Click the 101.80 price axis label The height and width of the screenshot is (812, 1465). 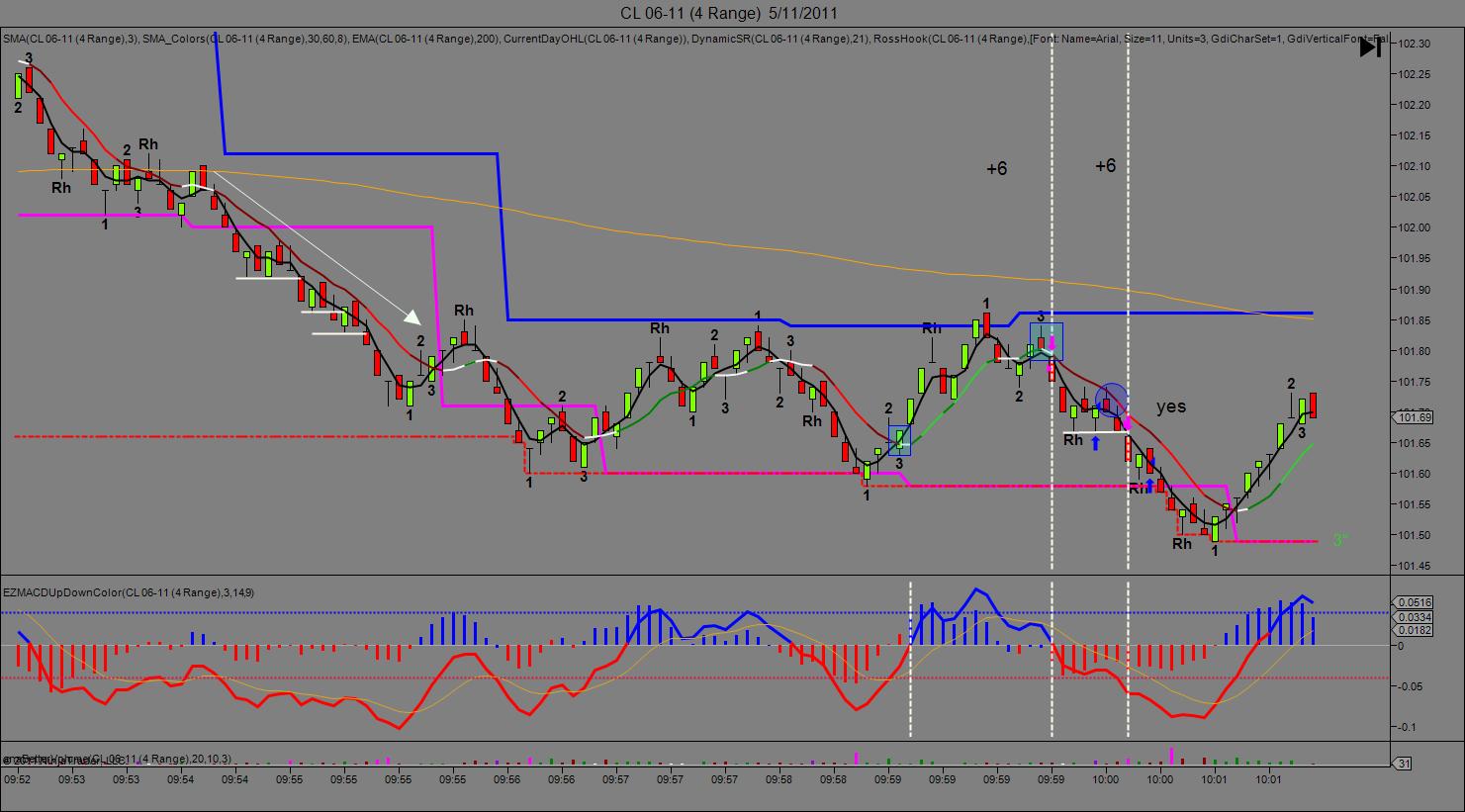click(1416, 351)
